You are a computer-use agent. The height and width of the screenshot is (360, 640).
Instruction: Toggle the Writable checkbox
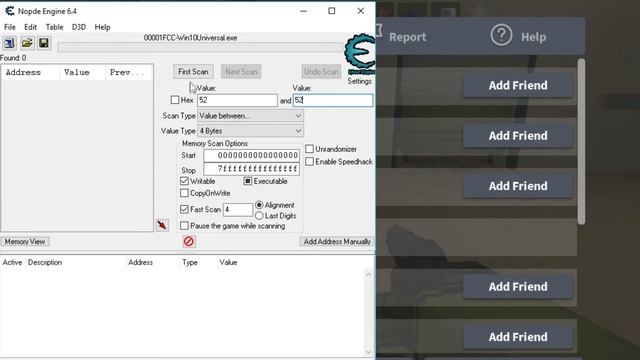(184, 181)
